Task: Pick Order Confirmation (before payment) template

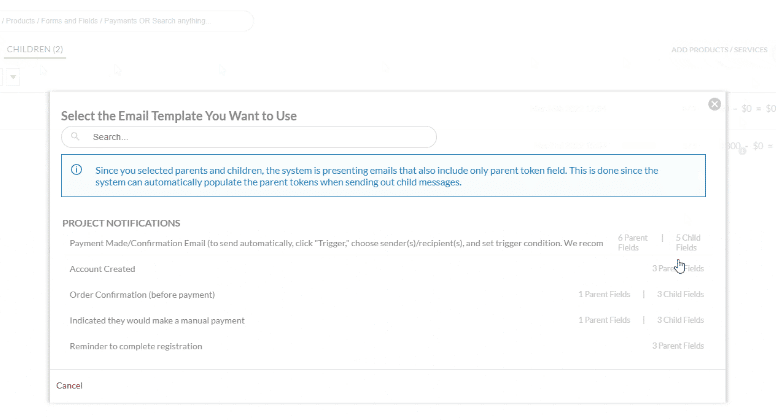Action: pyautogui.click(x=142, y=295)
